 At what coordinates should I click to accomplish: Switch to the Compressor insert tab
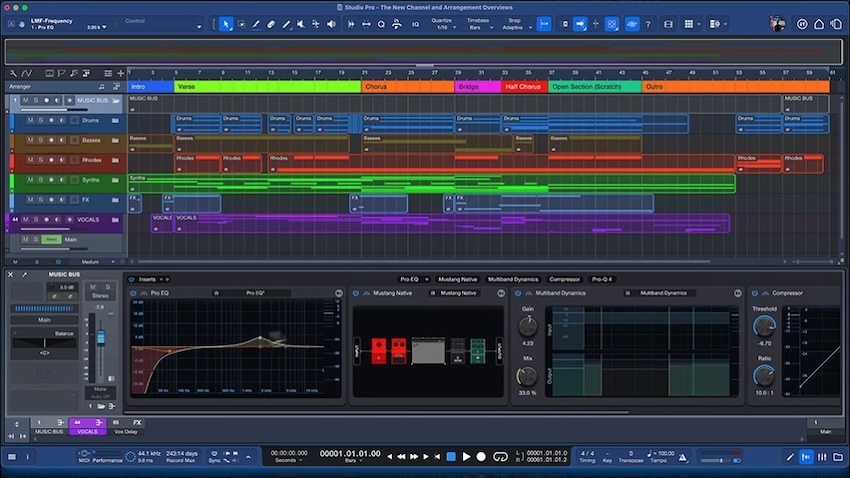(x=564, y=279)
